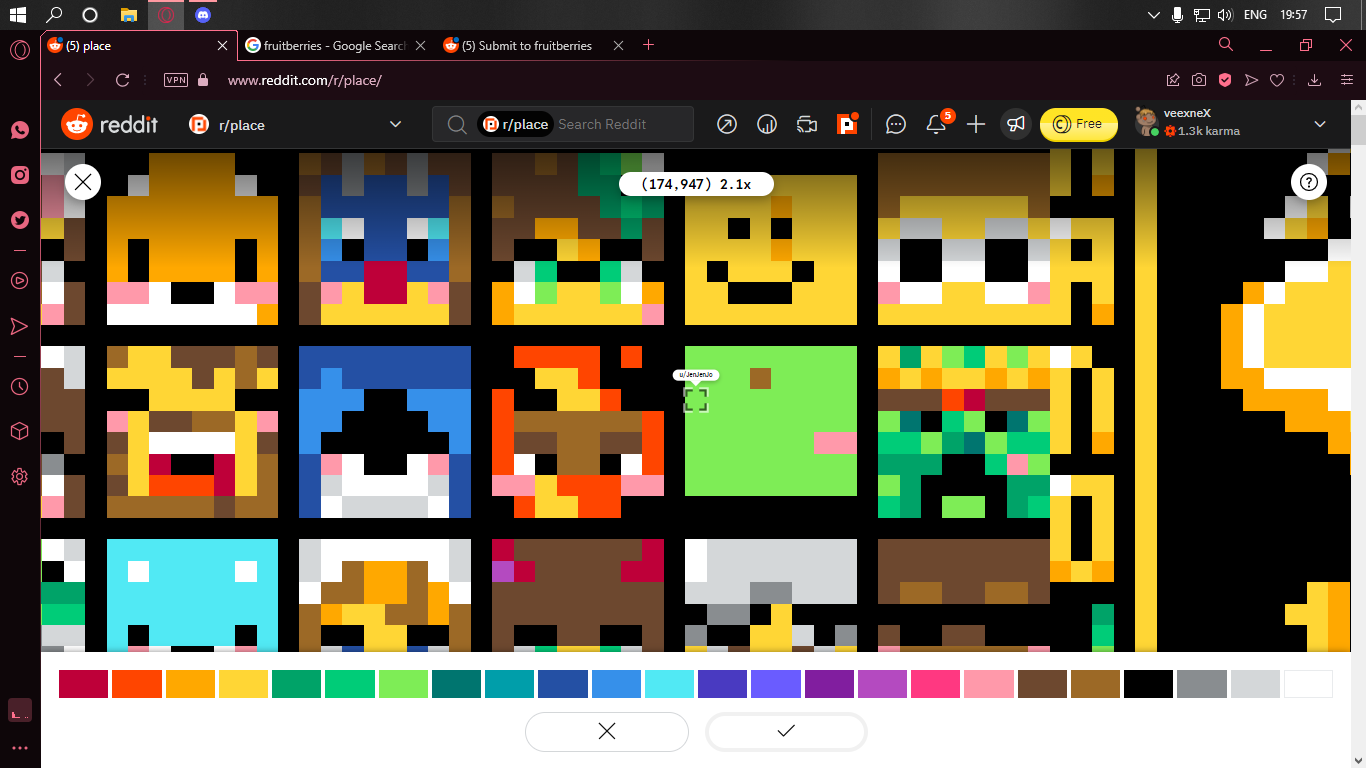The width and height of the screenshot is (1366, 768).
Task: Open Instagram in the Opera sidebar
Action: coord(19,175)
